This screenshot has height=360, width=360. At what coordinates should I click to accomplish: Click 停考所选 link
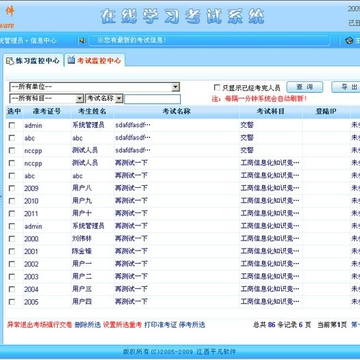[192, 325]
